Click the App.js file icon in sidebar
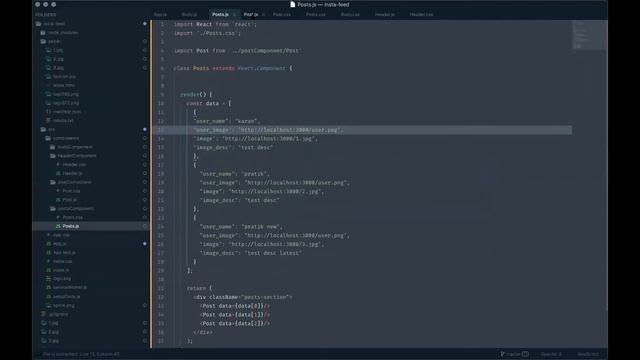The height and width of the screenshot is (360, 640). (49, 244)
